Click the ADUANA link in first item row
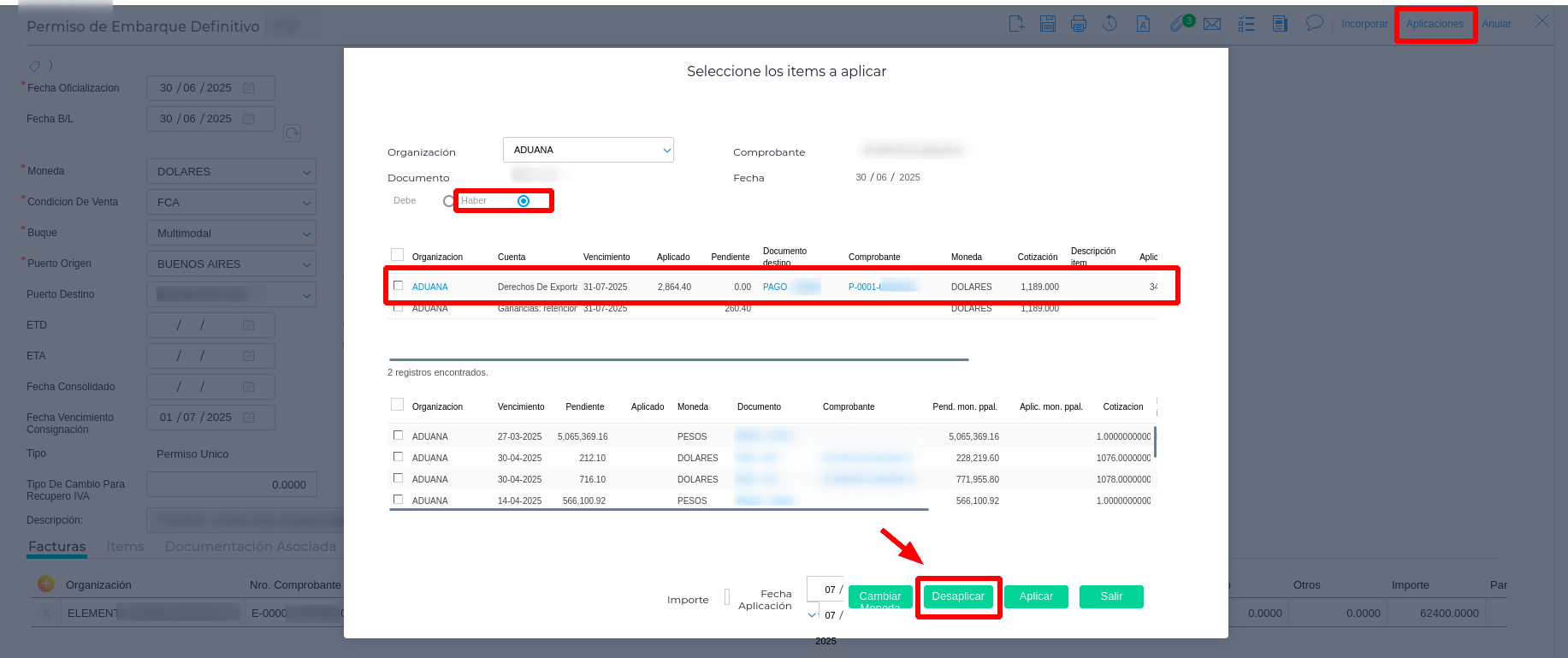The height and width of the screenshot is (658, 1568). pyautogui.click(x=430, y=287)
